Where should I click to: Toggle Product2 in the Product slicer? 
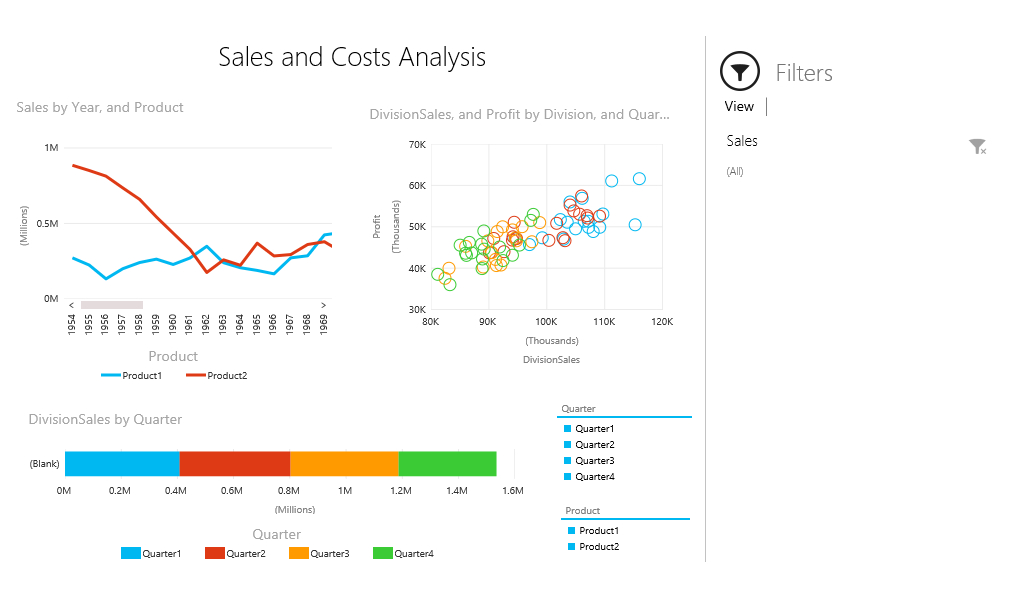coord(572,547)
